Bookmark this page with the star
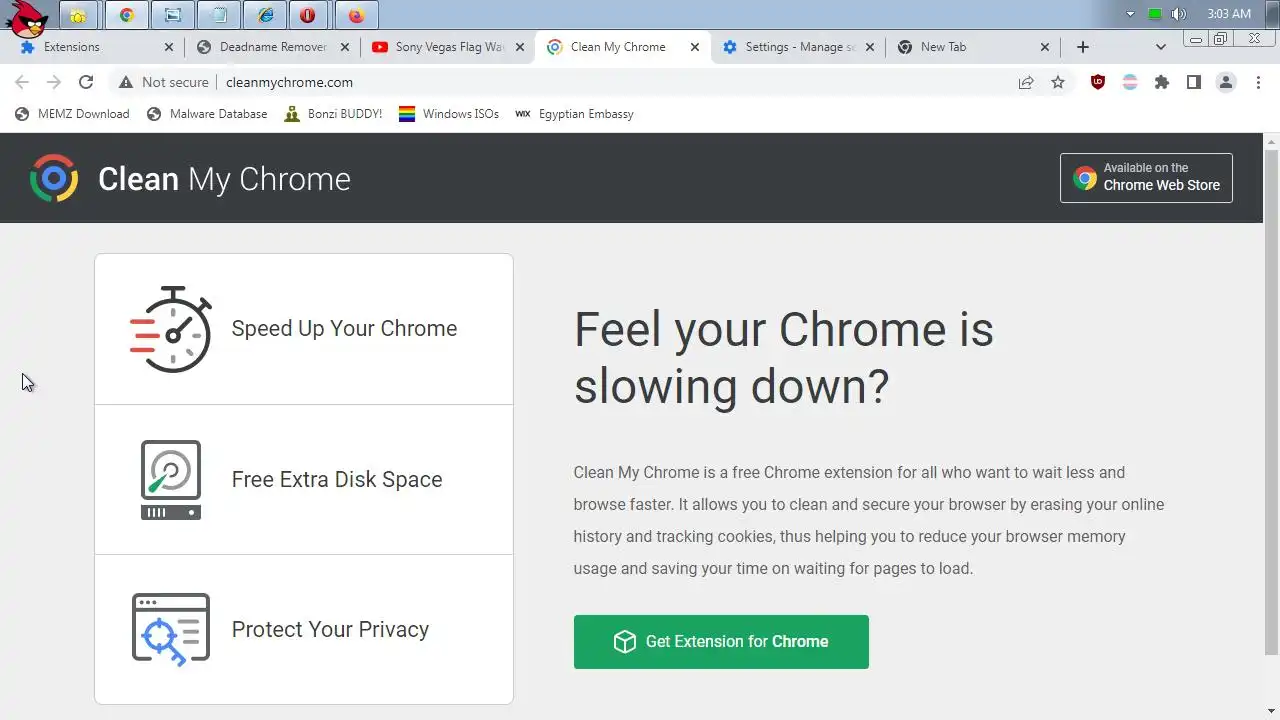The image size is (1280, 720). point(1058,83)
